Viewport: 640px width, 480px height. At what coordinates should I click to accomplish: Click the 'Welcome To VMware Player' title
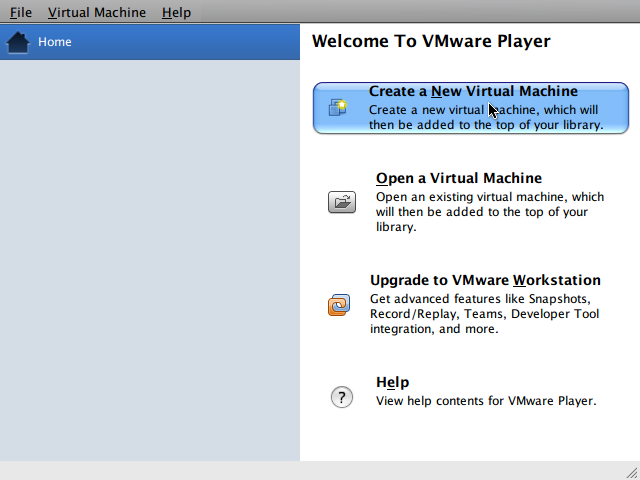pyautogui.click(x=431, y=41)
